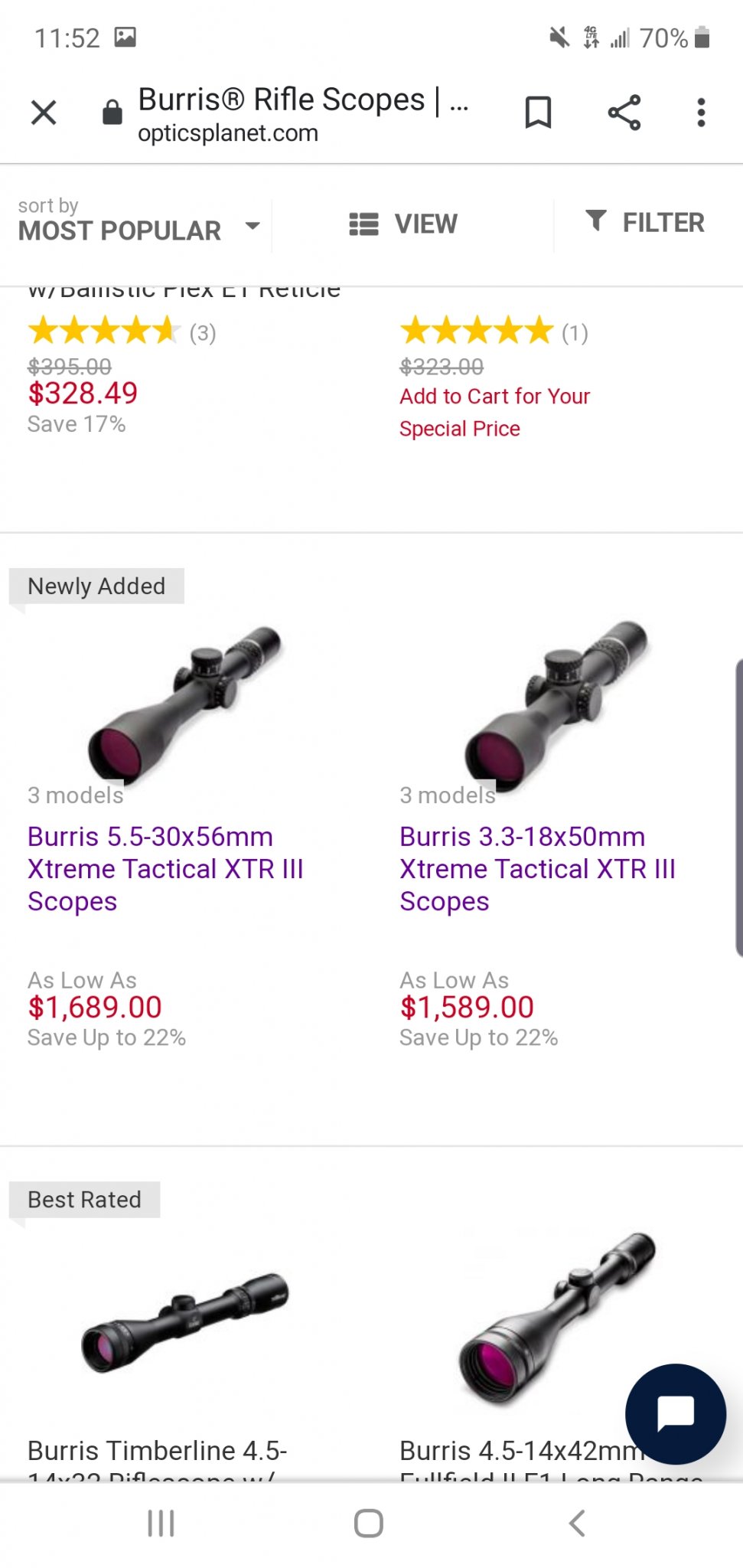Tap the share icon
The height and width of the screenshot is (1568, 743).
click(624, 113)
